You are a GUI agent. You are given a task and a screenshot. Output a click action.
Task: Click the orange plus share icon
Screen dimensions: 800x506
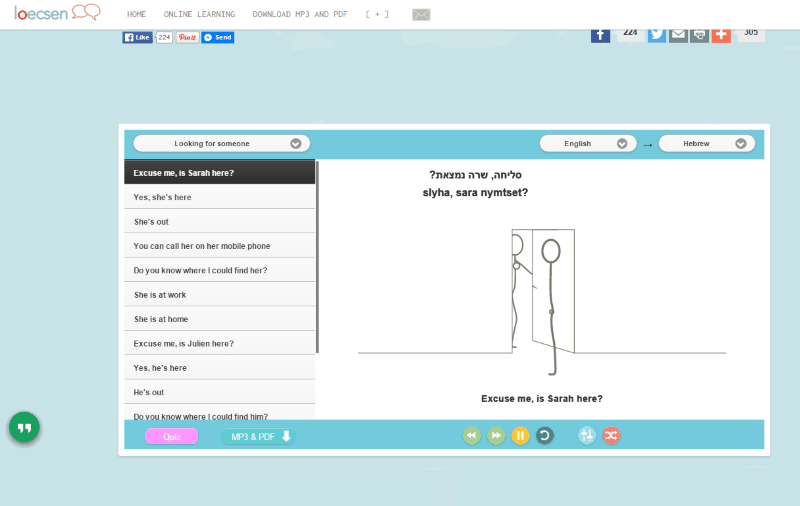[721, 35]
